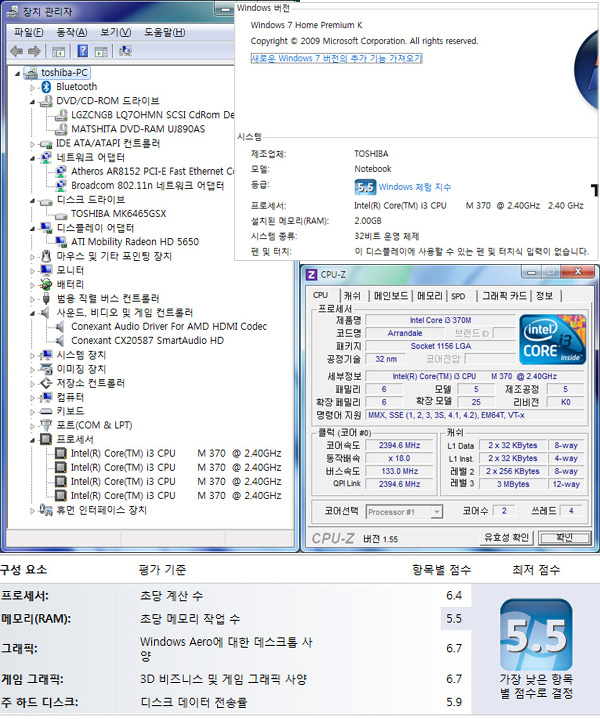Image resolution: width=600 pixels, height=719 pixels.
Task: Click the 키보드 category icon
Action: tap(46, 411)
